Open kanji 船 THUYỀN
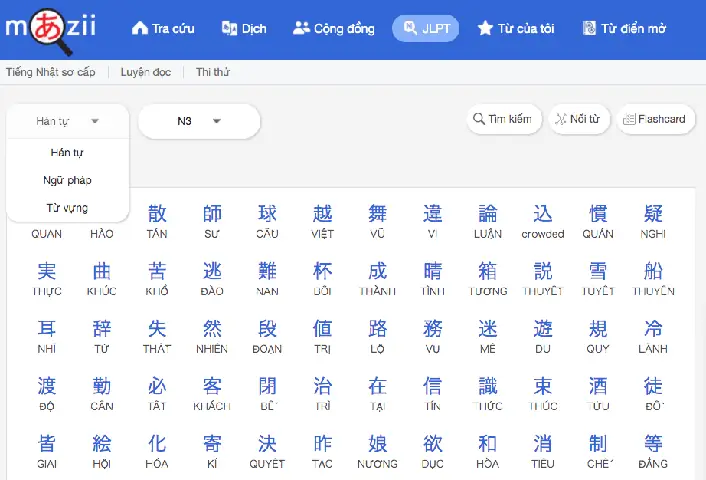Screen dimensions: 706x480 pos(653,278)
